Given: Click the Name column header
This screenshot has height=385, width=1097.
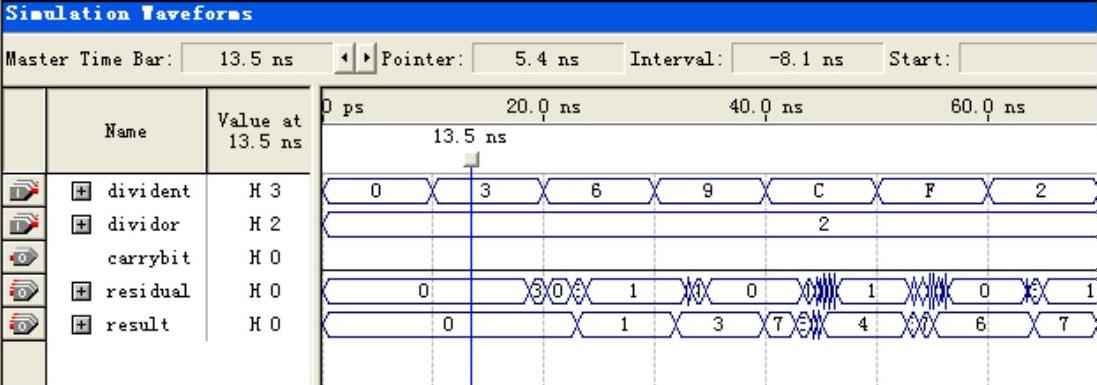Looking at the screenshot, I should 126,131.
